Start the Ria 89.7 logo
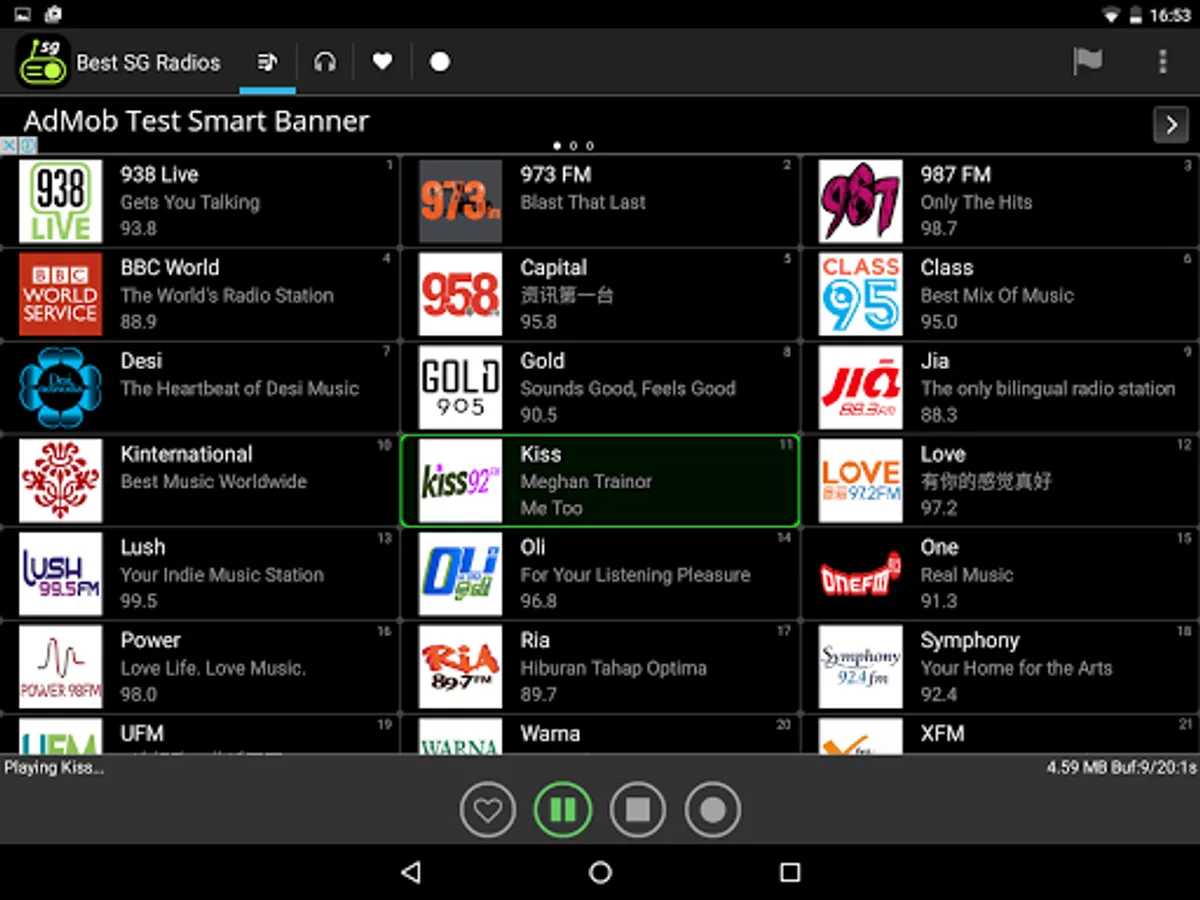Image resolution: width=1200 pixels, height=900 pixels. (x=460, y=666)
